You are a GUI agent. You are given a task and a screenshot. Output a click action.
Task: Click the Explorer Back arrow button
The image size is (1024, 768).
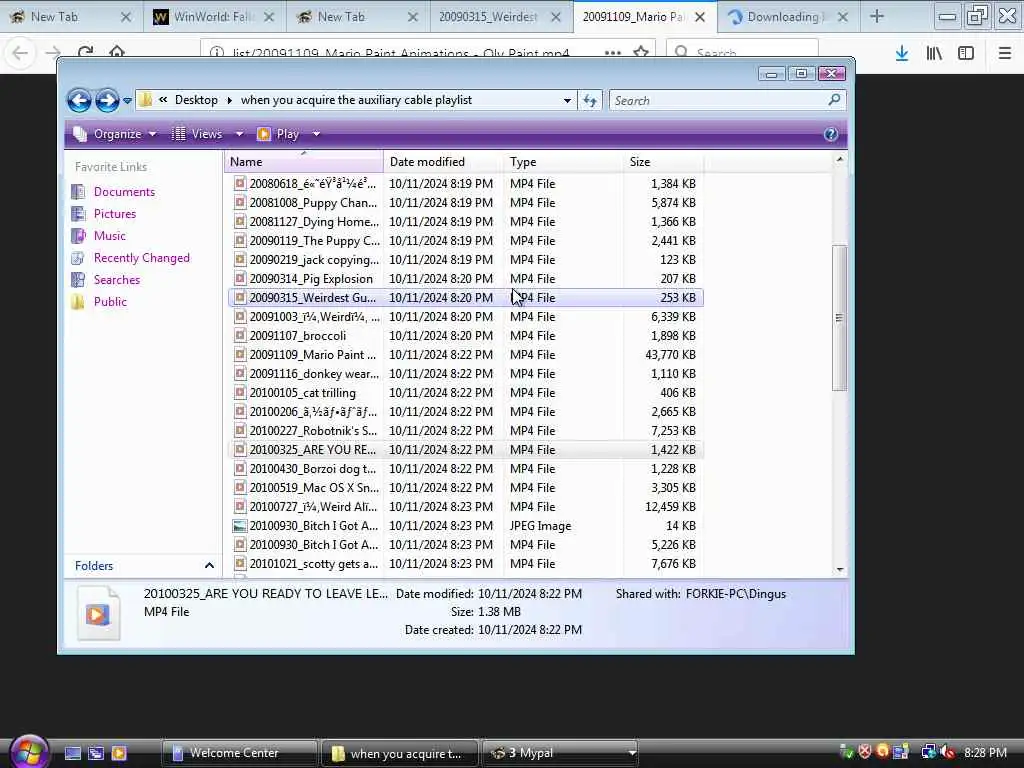[x=79, y=101]
